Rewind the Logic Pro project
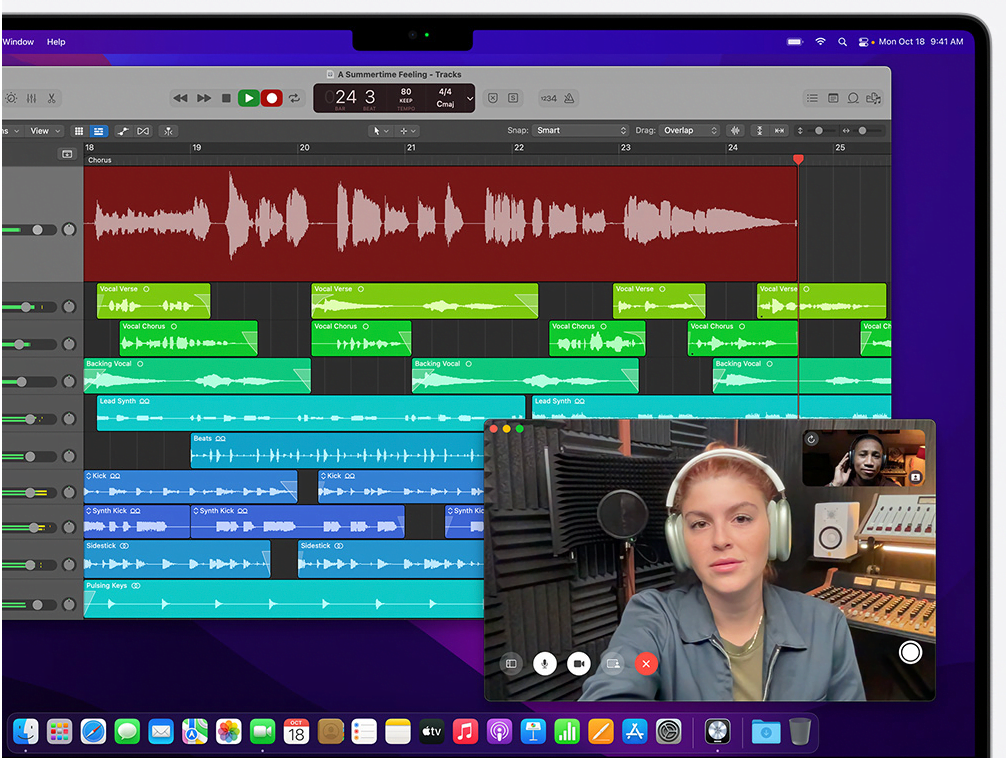The height and width of the screenshot is (758, 1006). tap(180, 98)
